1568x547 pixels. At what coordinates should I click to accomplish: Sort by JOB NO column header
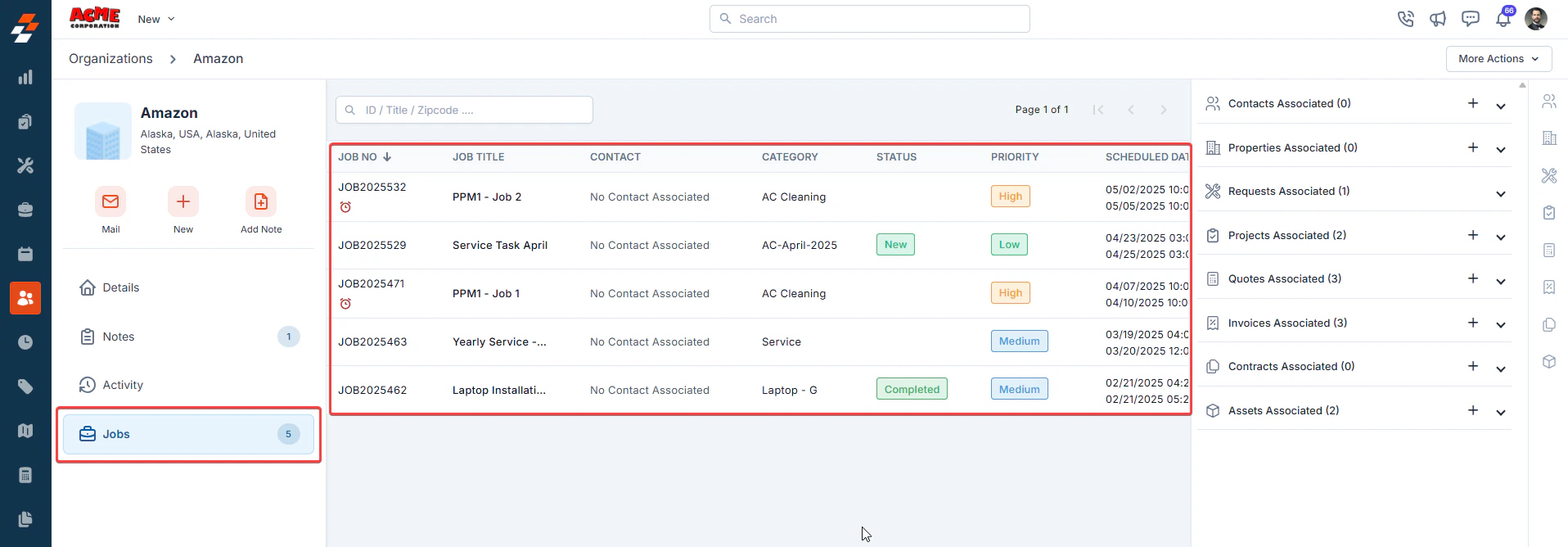click(x=365, y=157)
